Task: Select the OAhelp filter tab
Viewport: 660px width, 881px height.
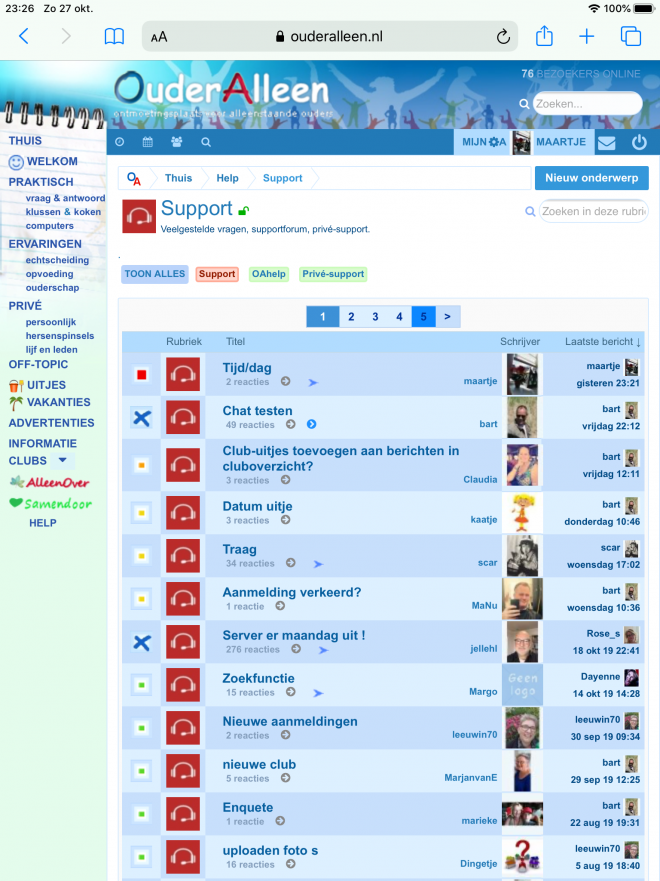Action: [x=268, y=274]
